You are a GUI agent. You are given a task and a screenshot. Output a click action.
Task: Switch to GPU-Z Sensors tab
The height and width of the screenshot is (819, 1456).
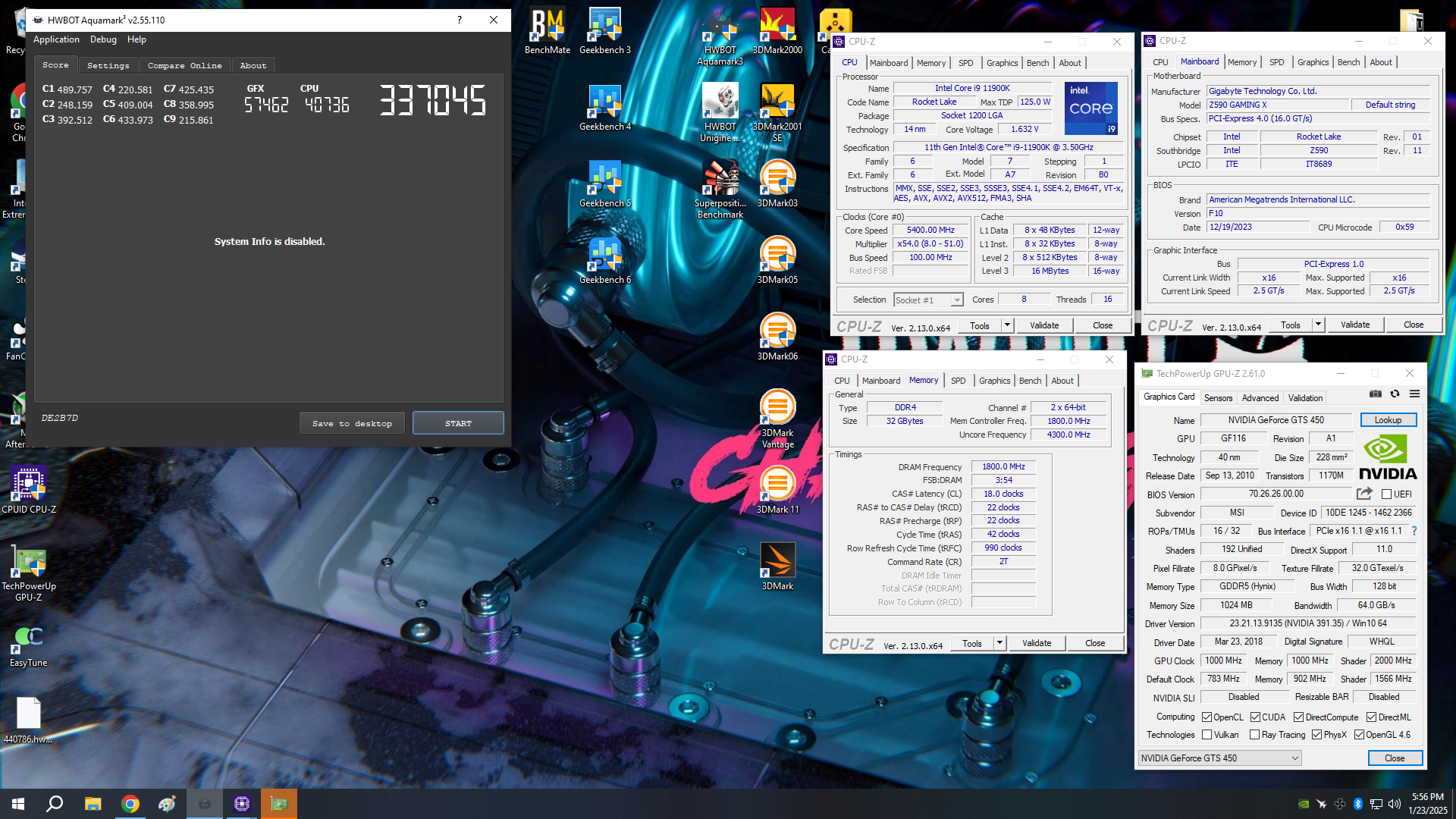pyautogui.click(x=1218, y=398)
